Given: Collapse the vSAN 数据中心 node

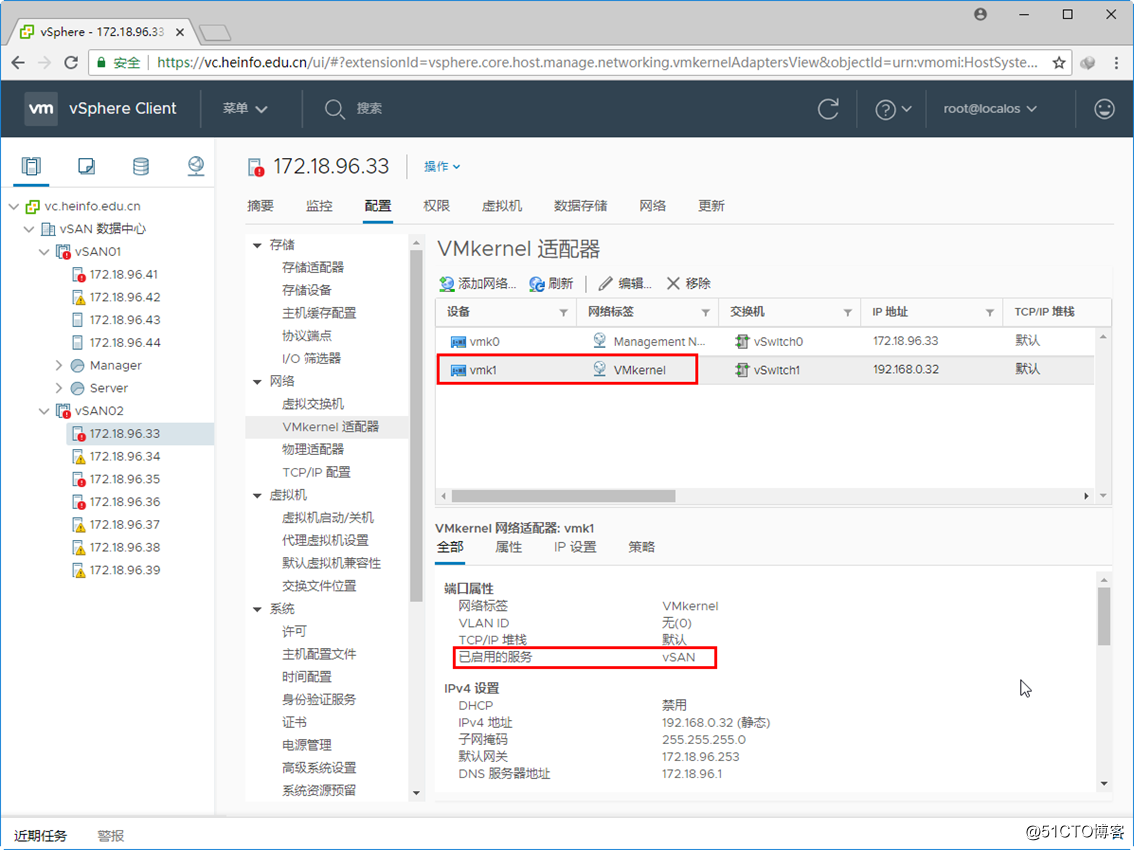Looking at the screenshot, I should click(29, 229).
